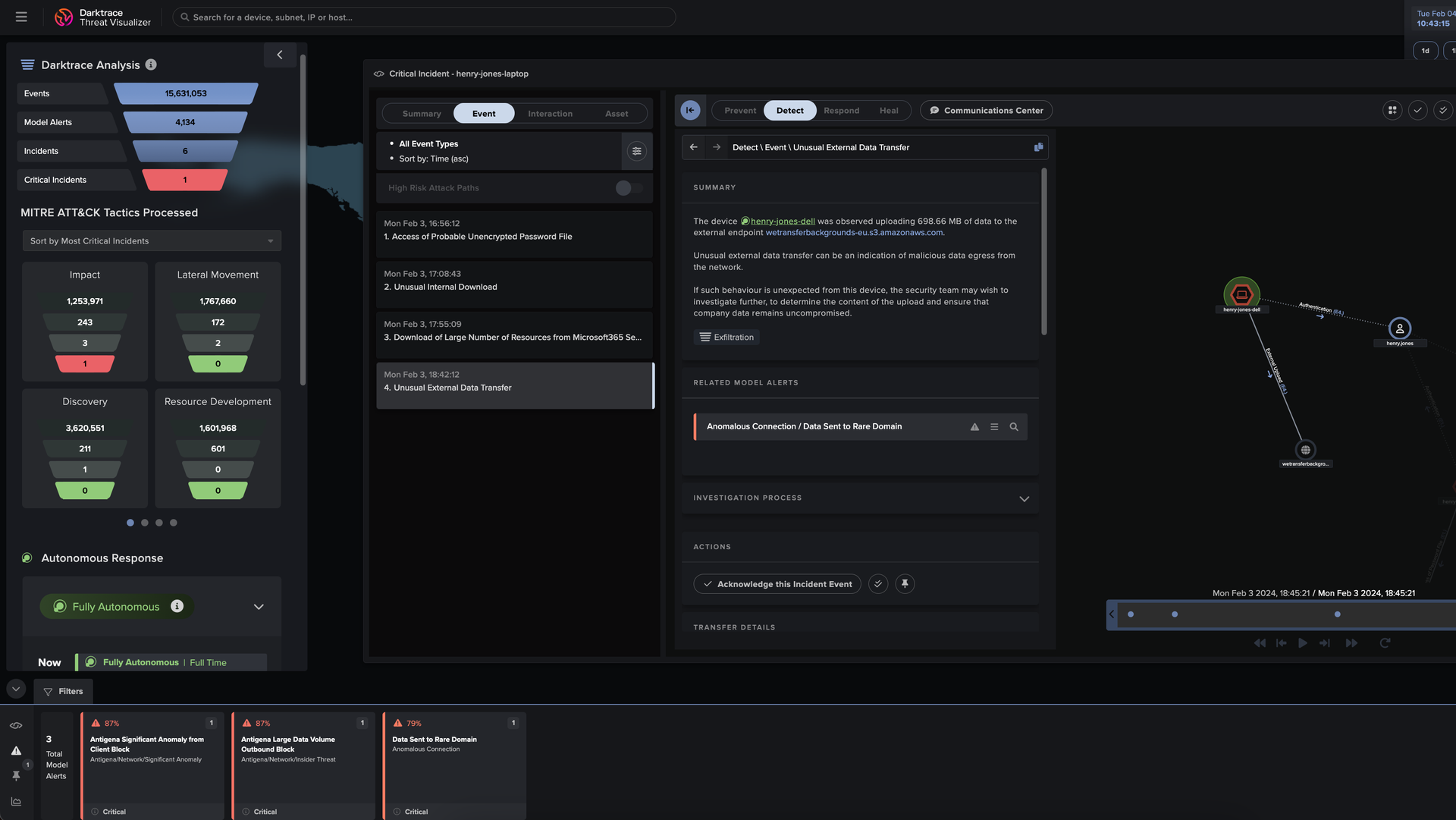
Task: Collapse timeline panel with left chevron
Action: 1112,614
